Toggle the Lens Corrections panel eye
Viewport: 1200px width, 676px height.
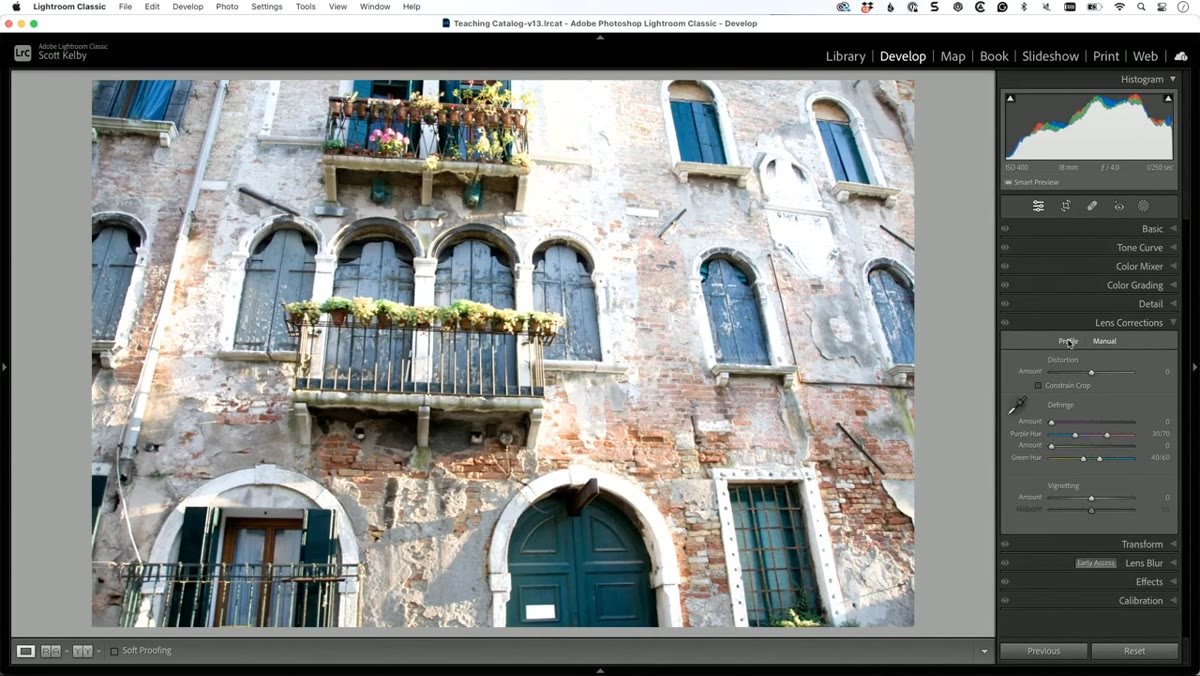[1005, 323]
